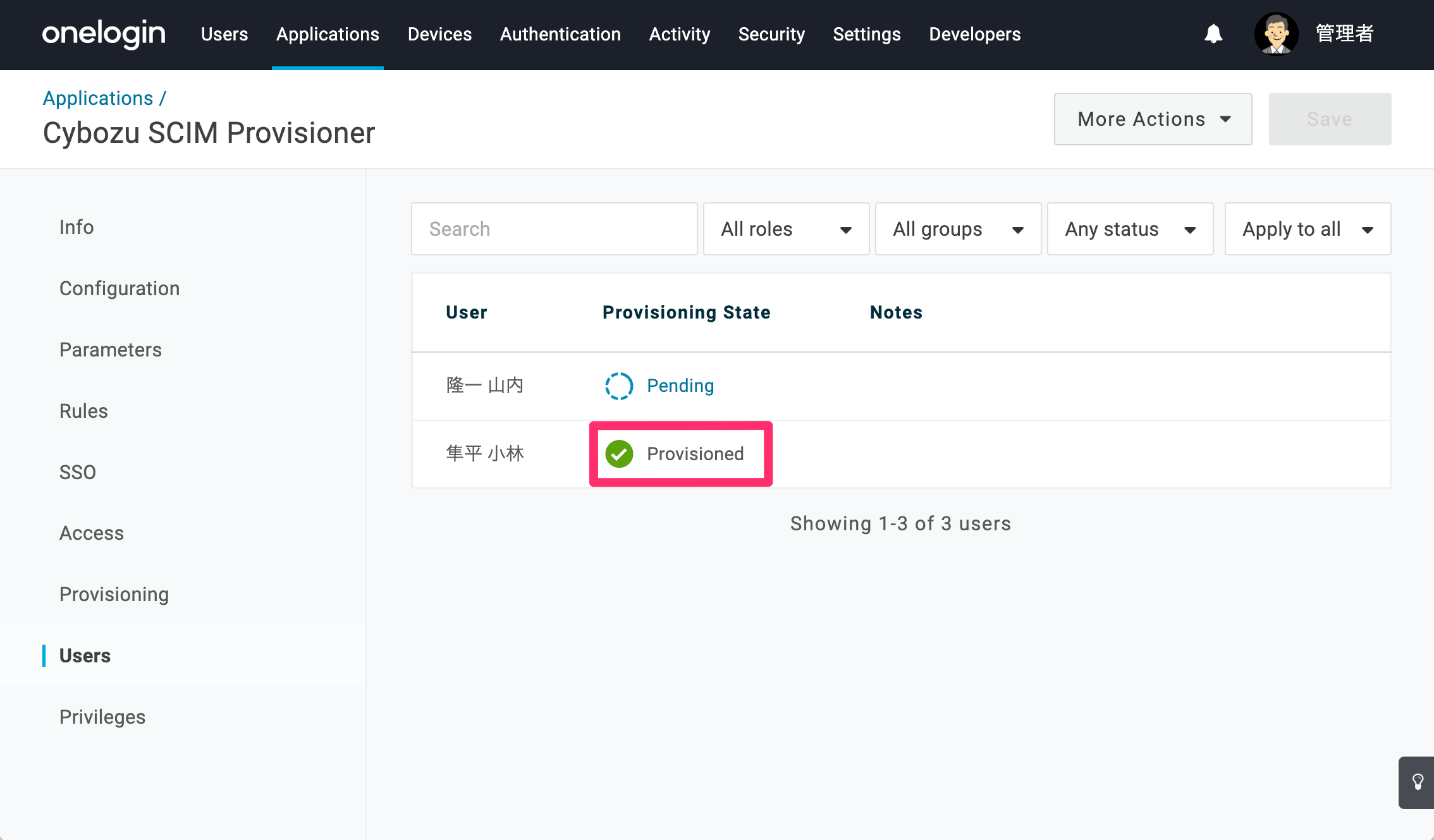Go to Security in top navigation

(x=771, y=34)
